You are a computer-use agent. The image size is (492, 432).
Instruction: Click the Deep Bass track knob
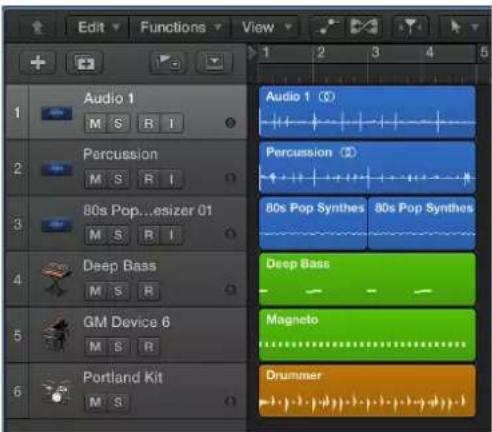230,289
